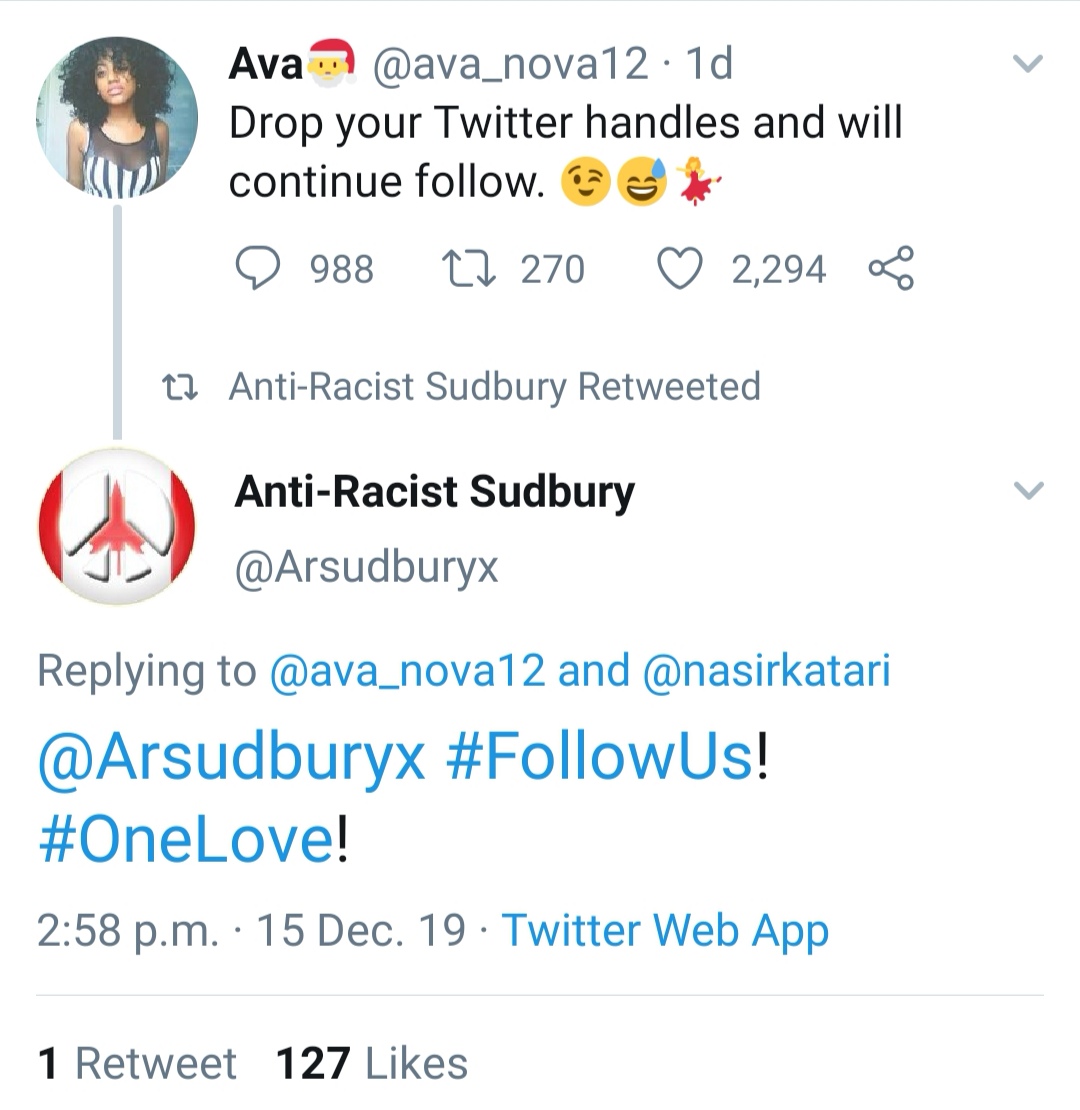The height and width of the screenshot is (1110, 1080).
Task: Expand the chevron menu on Anti-Racist Sudbury's tweet
Action: (1028, 490)
